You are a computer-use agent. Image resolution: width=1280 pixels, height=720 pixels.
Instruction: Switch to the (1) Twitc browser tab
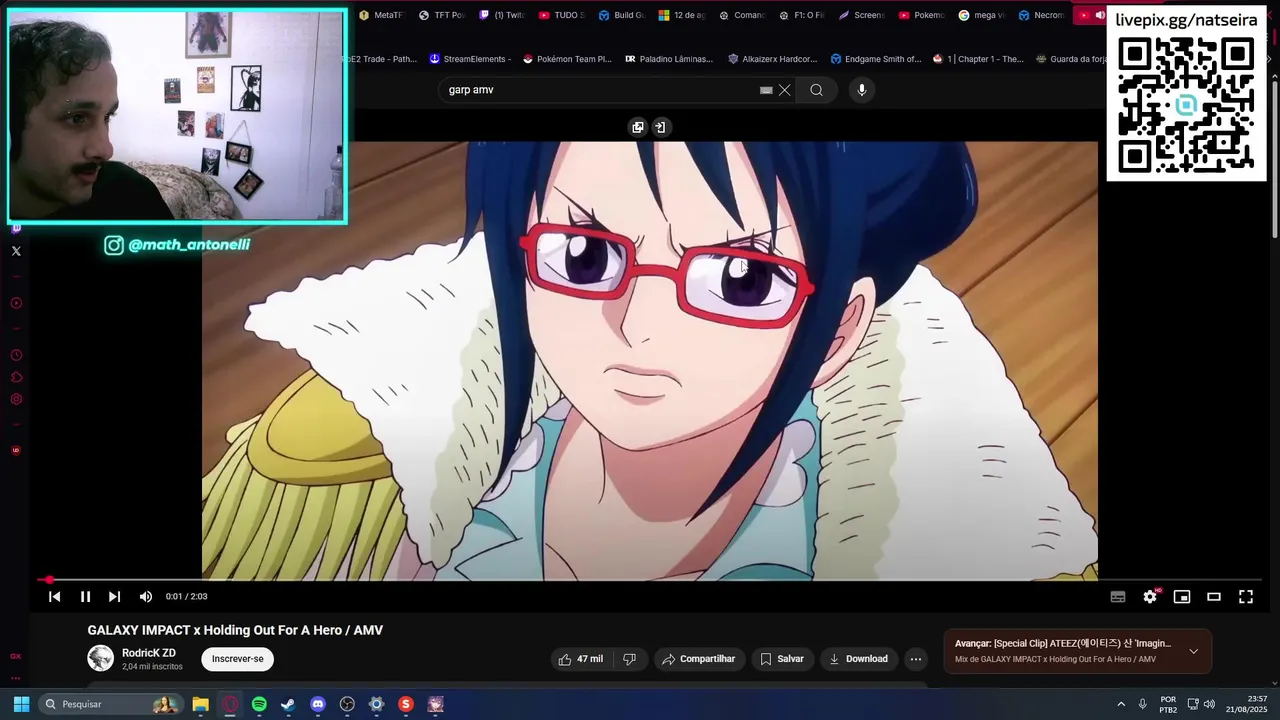pyautogui.click(x=502, y=15)
